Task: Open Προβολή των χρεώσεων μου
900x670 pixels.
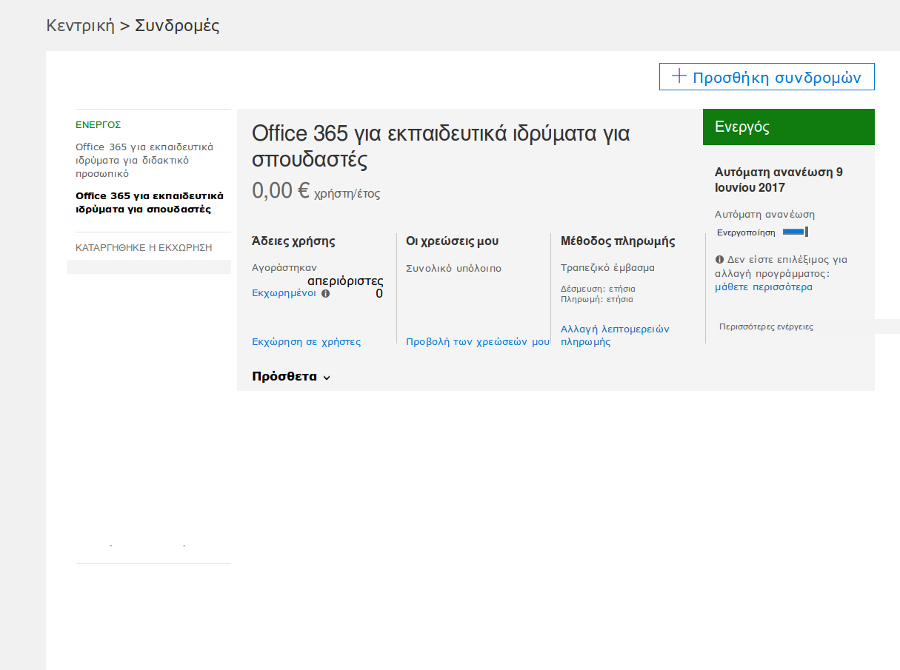Action: coord(477,342)
